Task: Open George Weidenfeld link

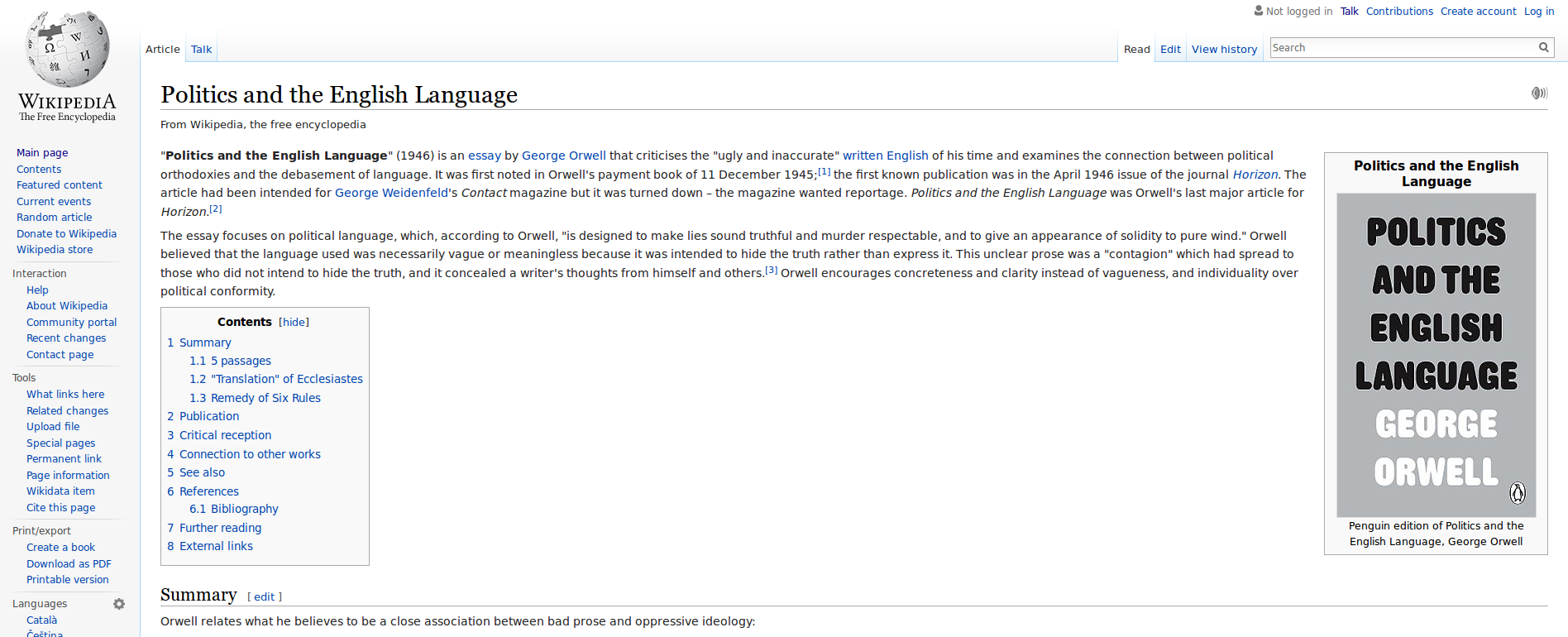Action: (391, 193)
